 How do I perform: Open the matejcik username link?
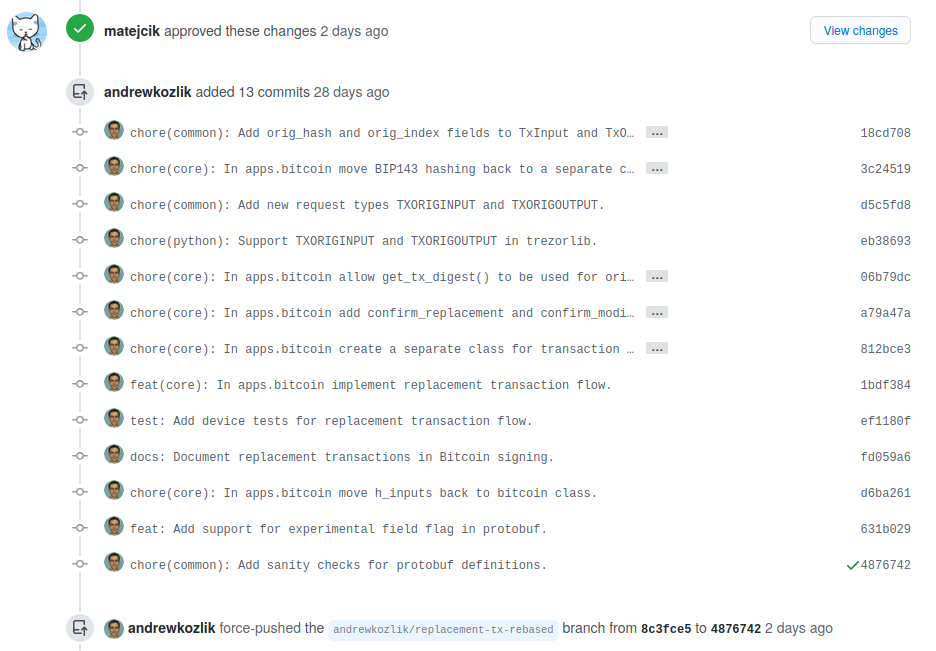point(132,31)
